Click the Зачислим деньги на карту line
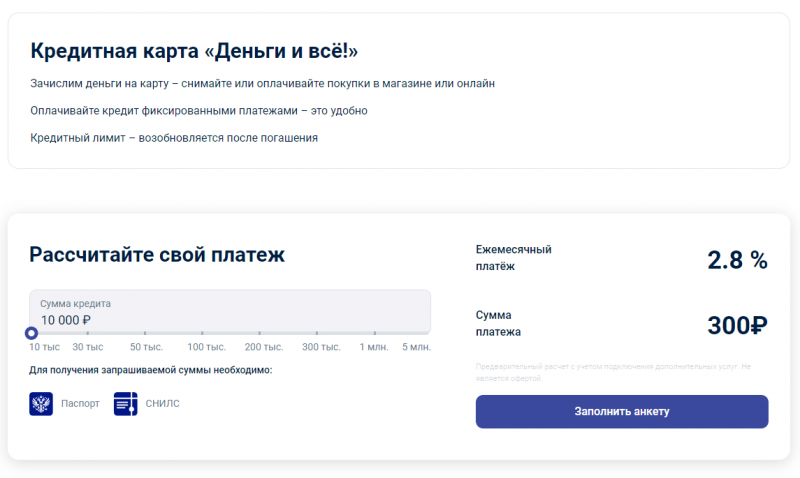 click(262, 84)
